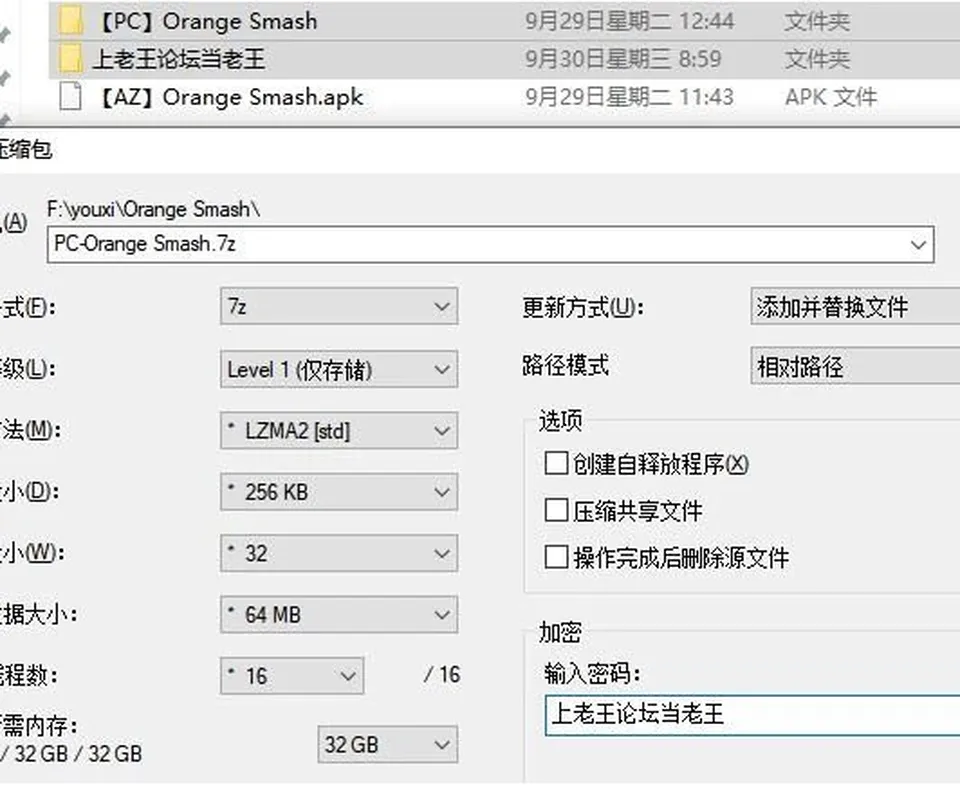960x785 pixels.
Task: Open the 256 KB dictionary size dropdown
Action: coord(339,492)
